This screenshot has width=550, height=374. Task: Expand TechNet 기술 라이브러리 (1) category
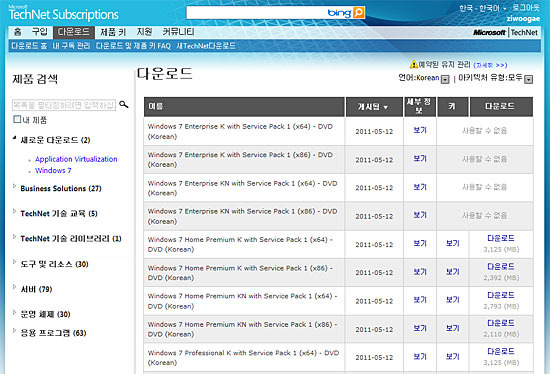tap(14, 236)
